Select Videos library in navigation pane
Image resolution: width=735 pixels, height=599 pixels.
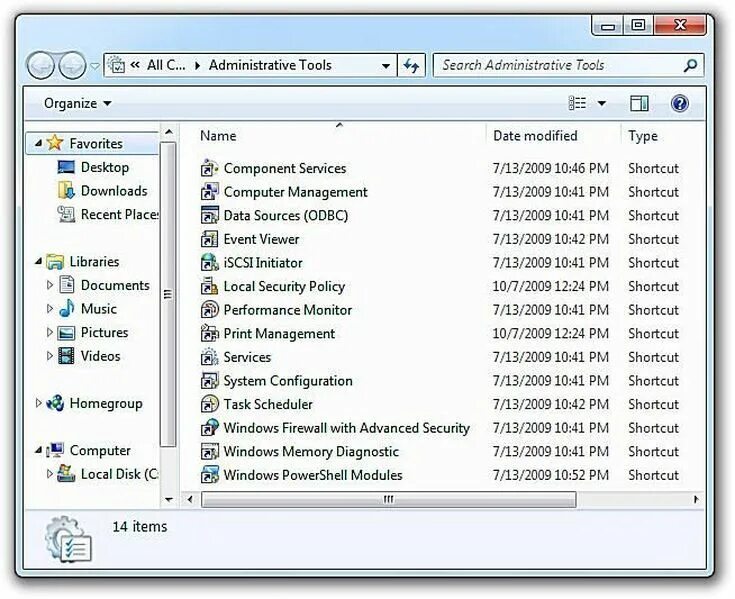coord(100,356)
